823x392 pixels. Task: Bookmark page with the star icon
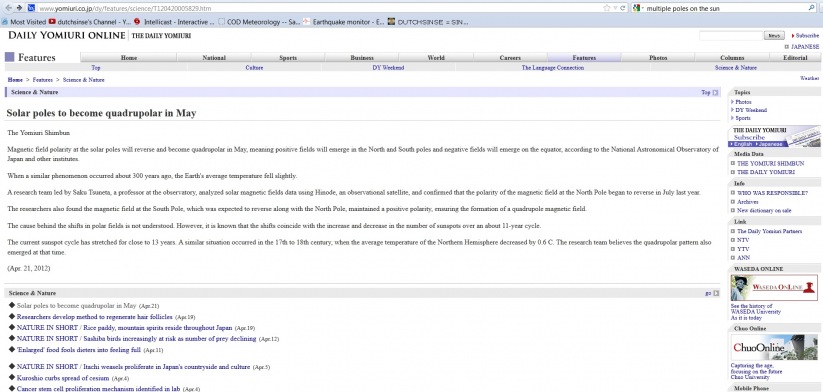(x=607, y=8)
